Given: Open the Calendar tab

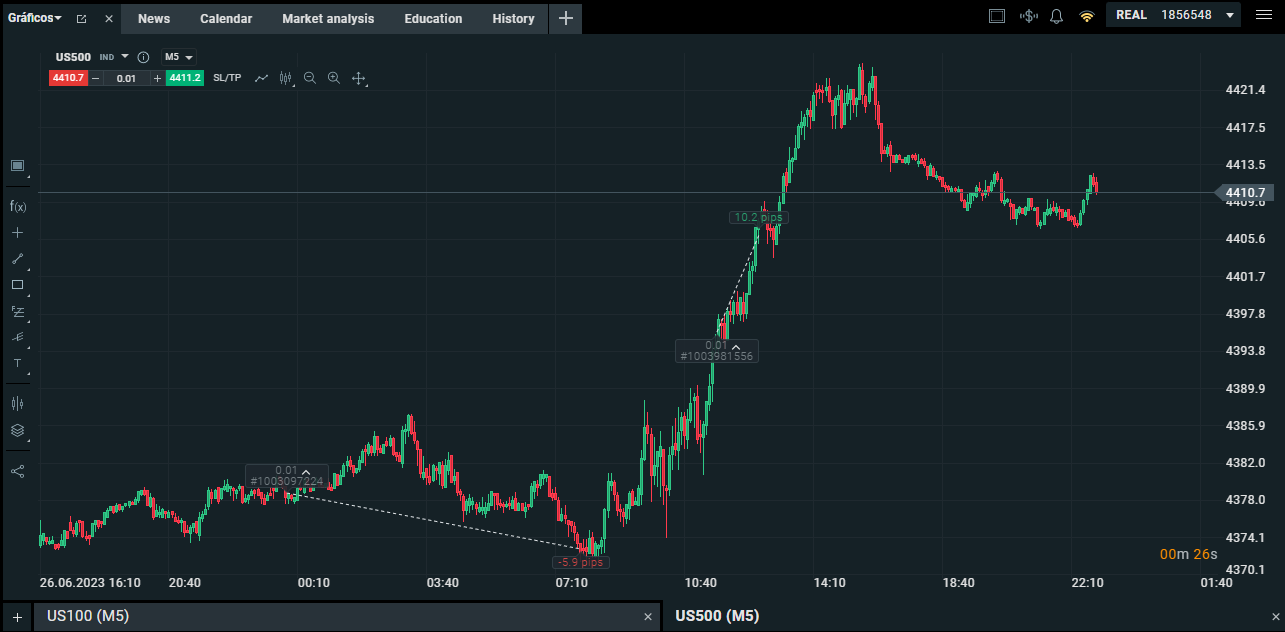Looking at the screenshot, I should pyautogui.click(x=226, y=18).
